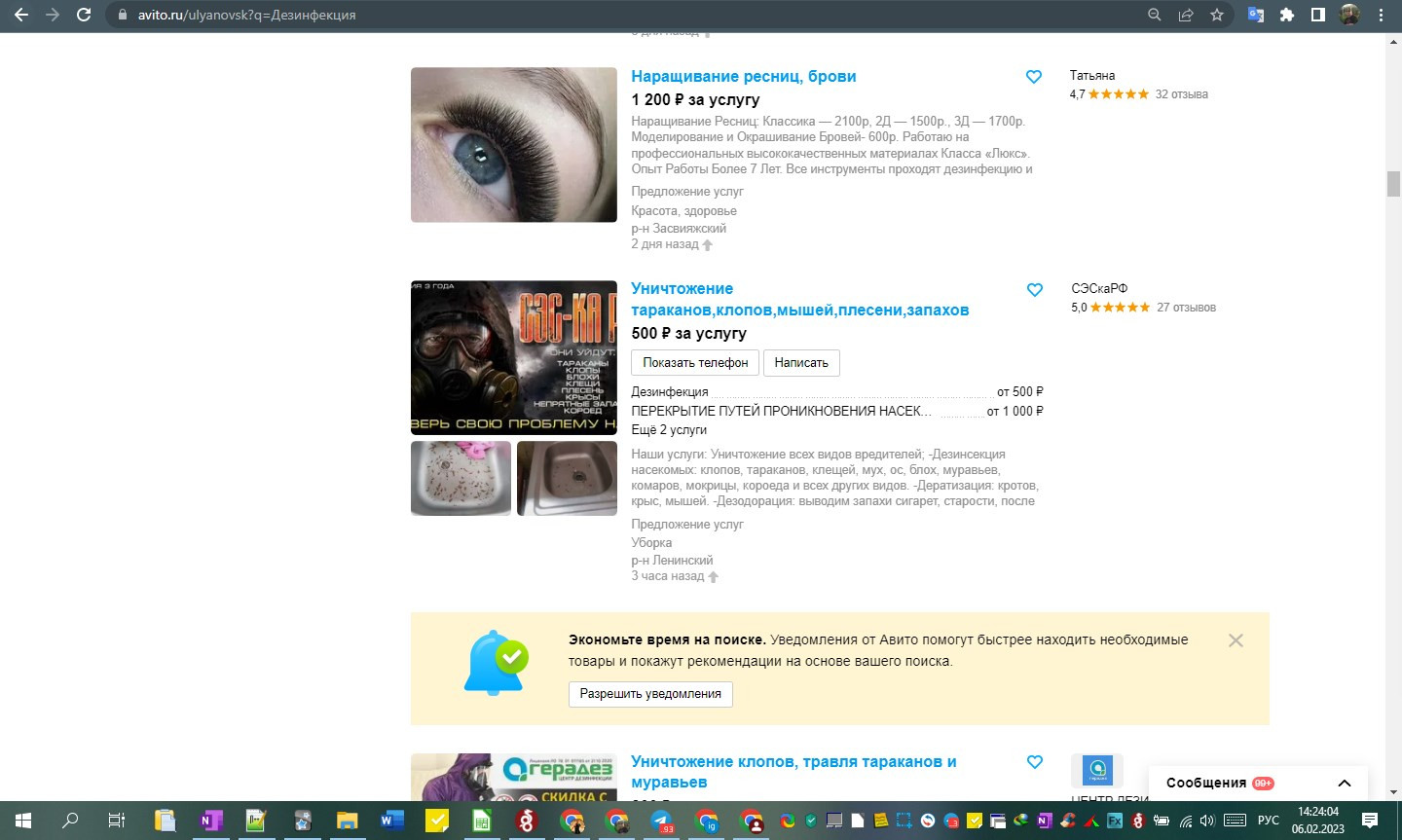Focus the address bar with the Avito URL

click(623, 15)
